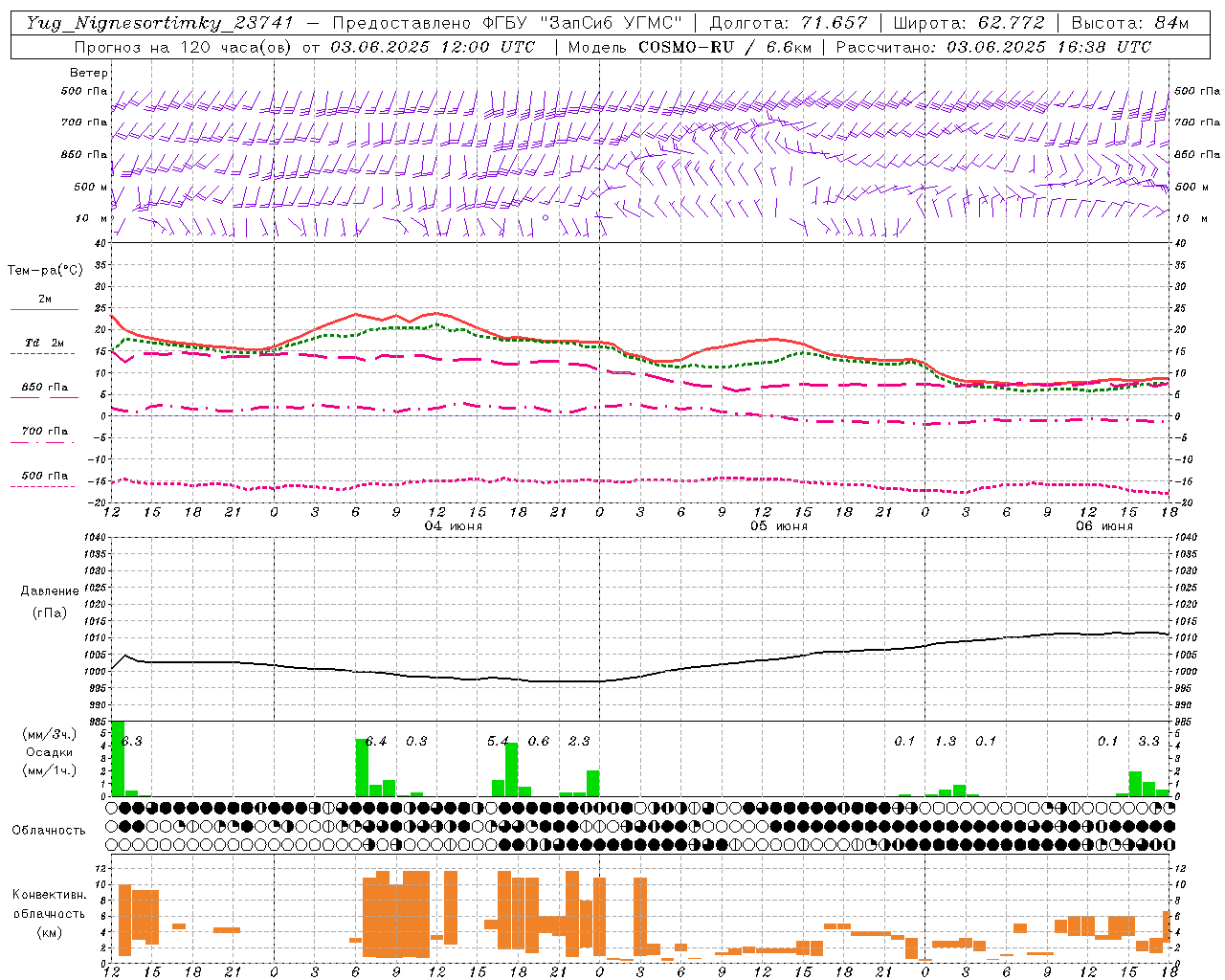Click the 500 гПа temperature legend line sample

44,486
